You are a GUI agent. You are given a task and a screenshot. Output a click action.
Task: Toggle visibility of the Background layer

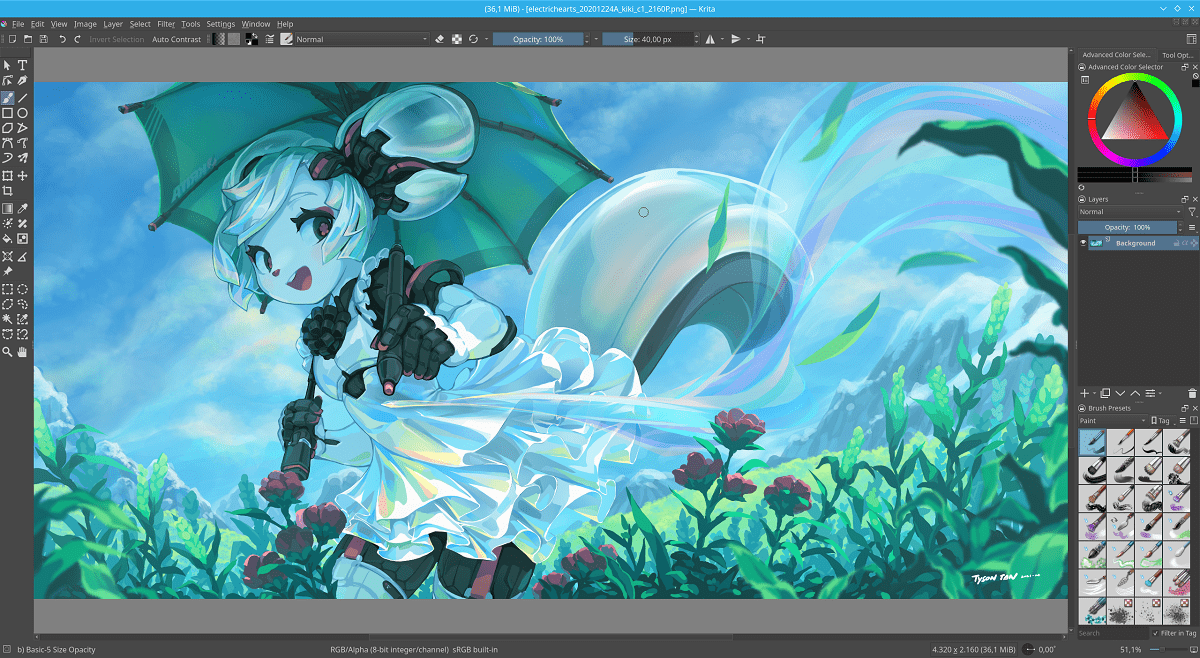coord(1082,242)
